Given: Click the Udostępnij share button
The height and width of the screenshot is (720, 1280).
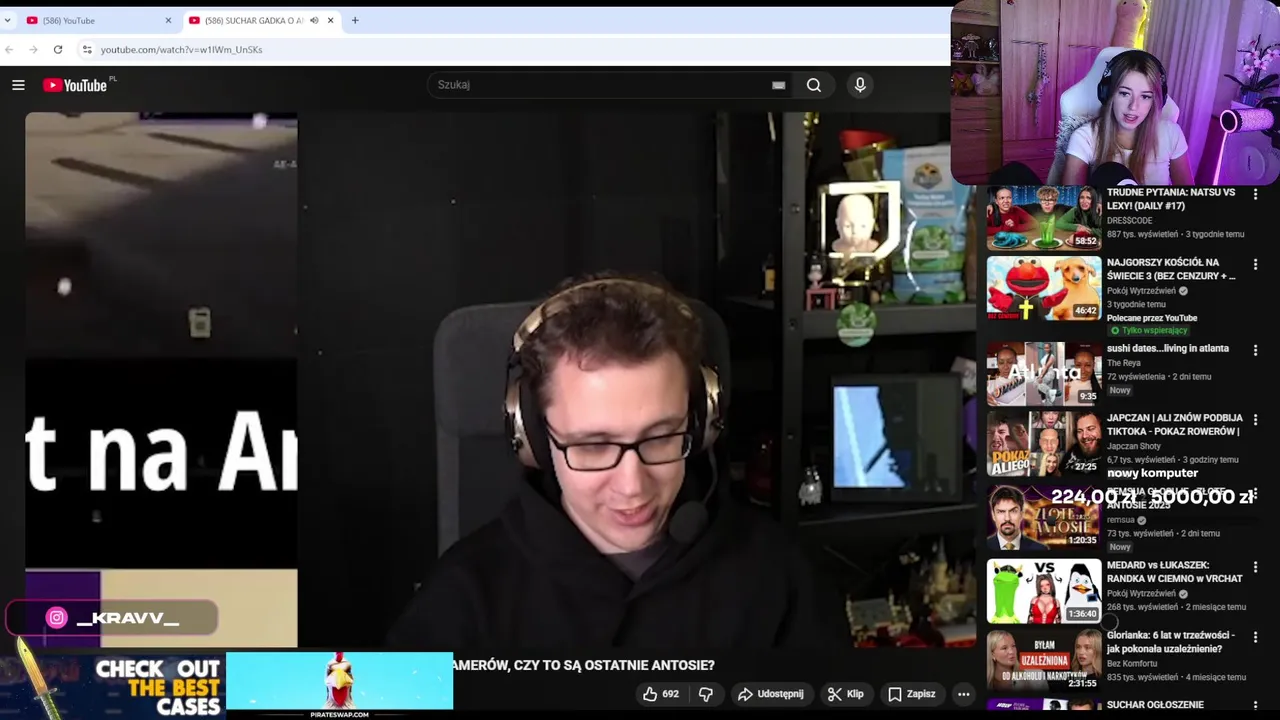Looking at the screenshot, I should pyautogui.click(x=770, y=694).
